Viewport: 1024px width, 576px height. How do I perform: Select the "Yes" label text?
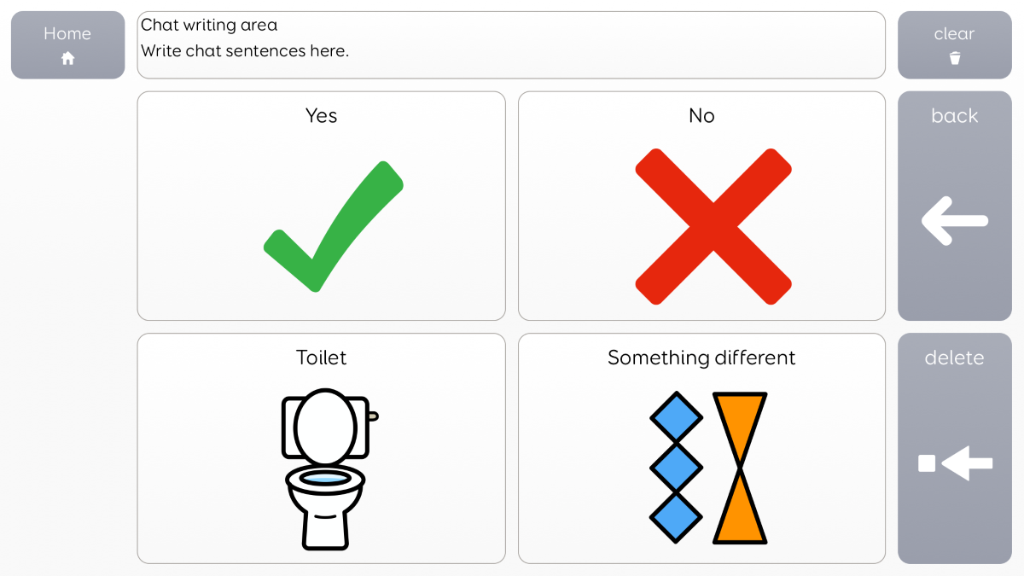pos(321,116)
